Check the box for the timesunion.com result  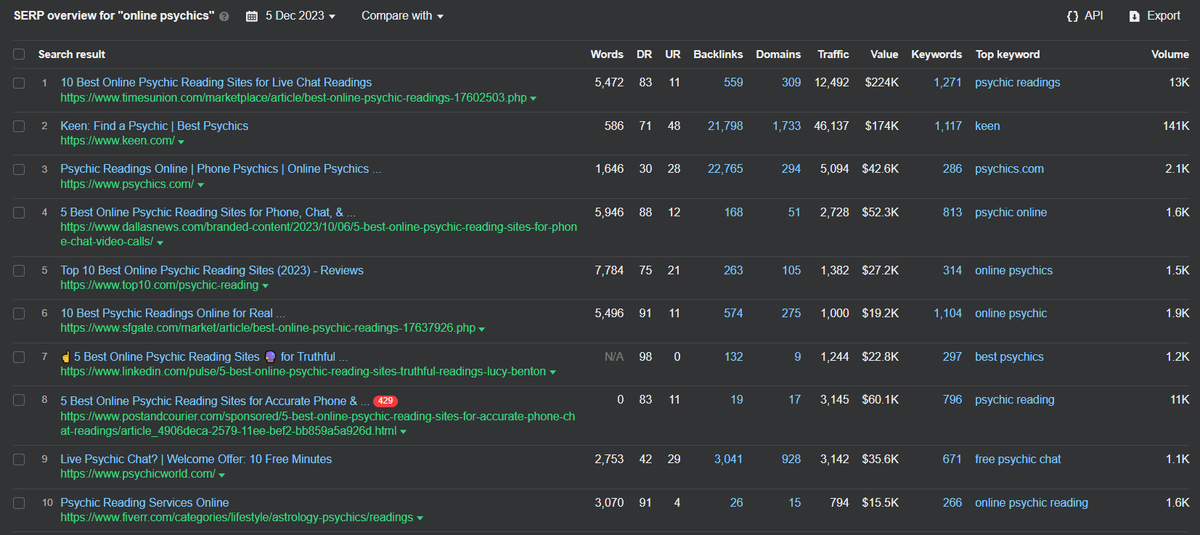[19, 83]
